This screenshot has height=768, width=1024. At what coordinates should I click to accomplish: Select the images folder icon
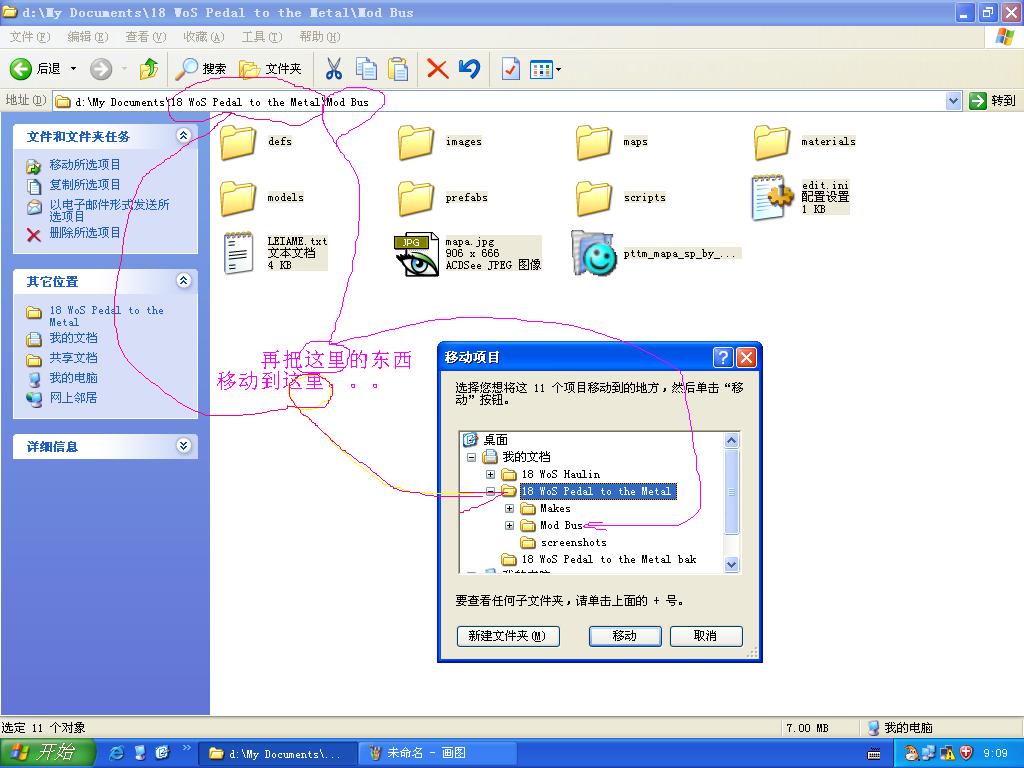416,143
